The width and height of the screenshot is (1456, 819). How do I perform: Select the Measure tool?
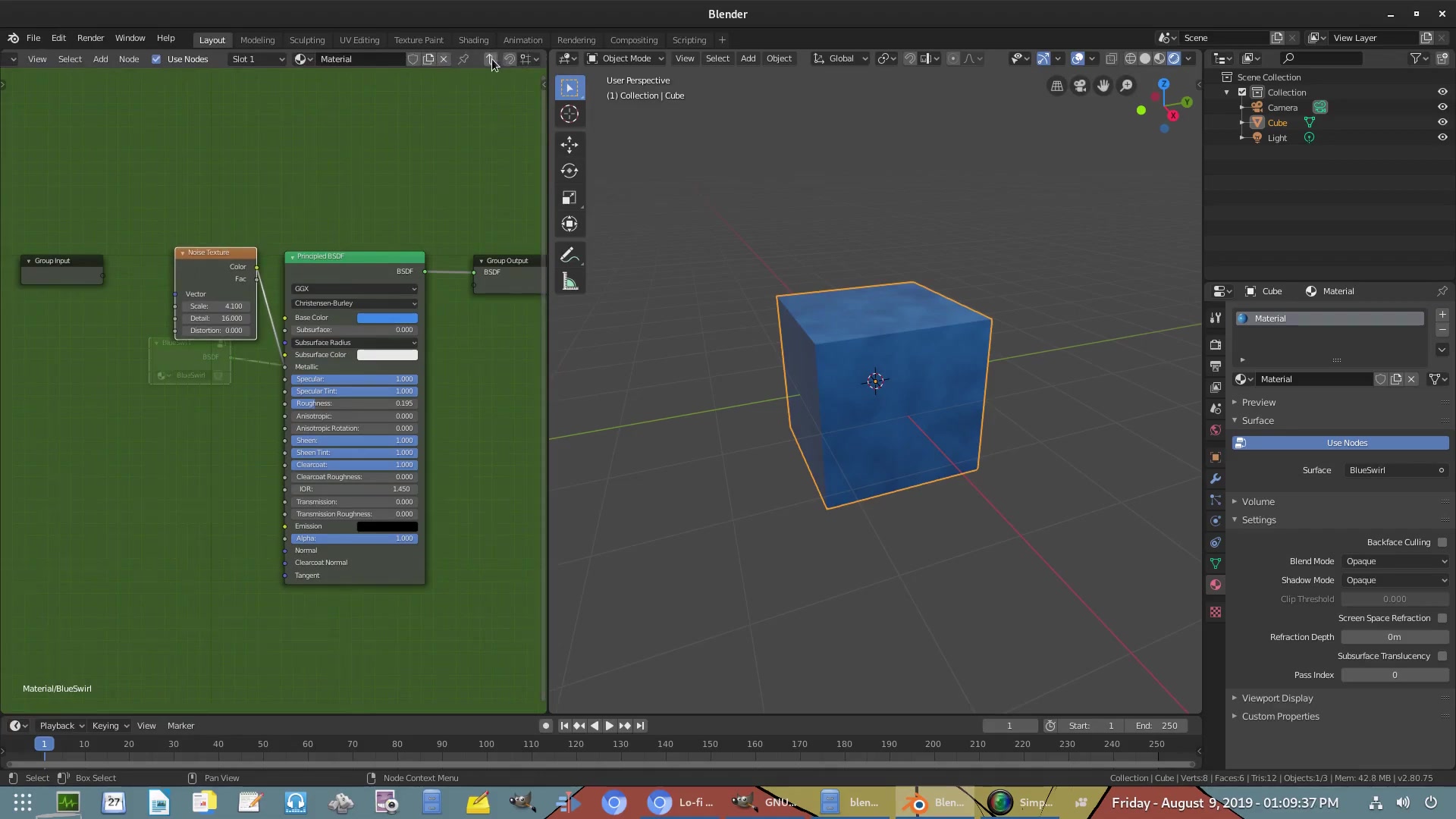click(x=570, y=281)
